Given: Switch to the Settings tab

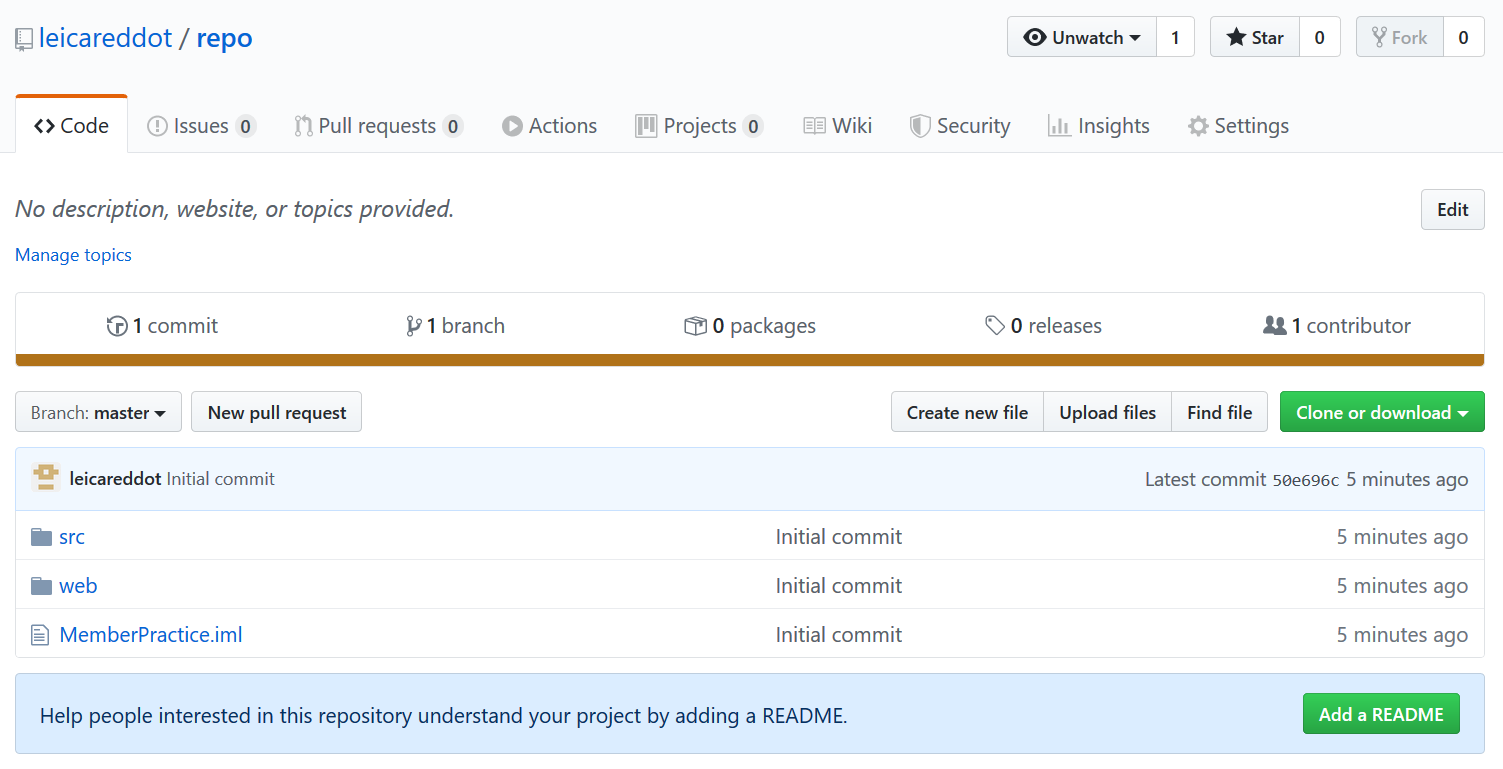Looking at the screenshot, I should [x=1238, y=126].
